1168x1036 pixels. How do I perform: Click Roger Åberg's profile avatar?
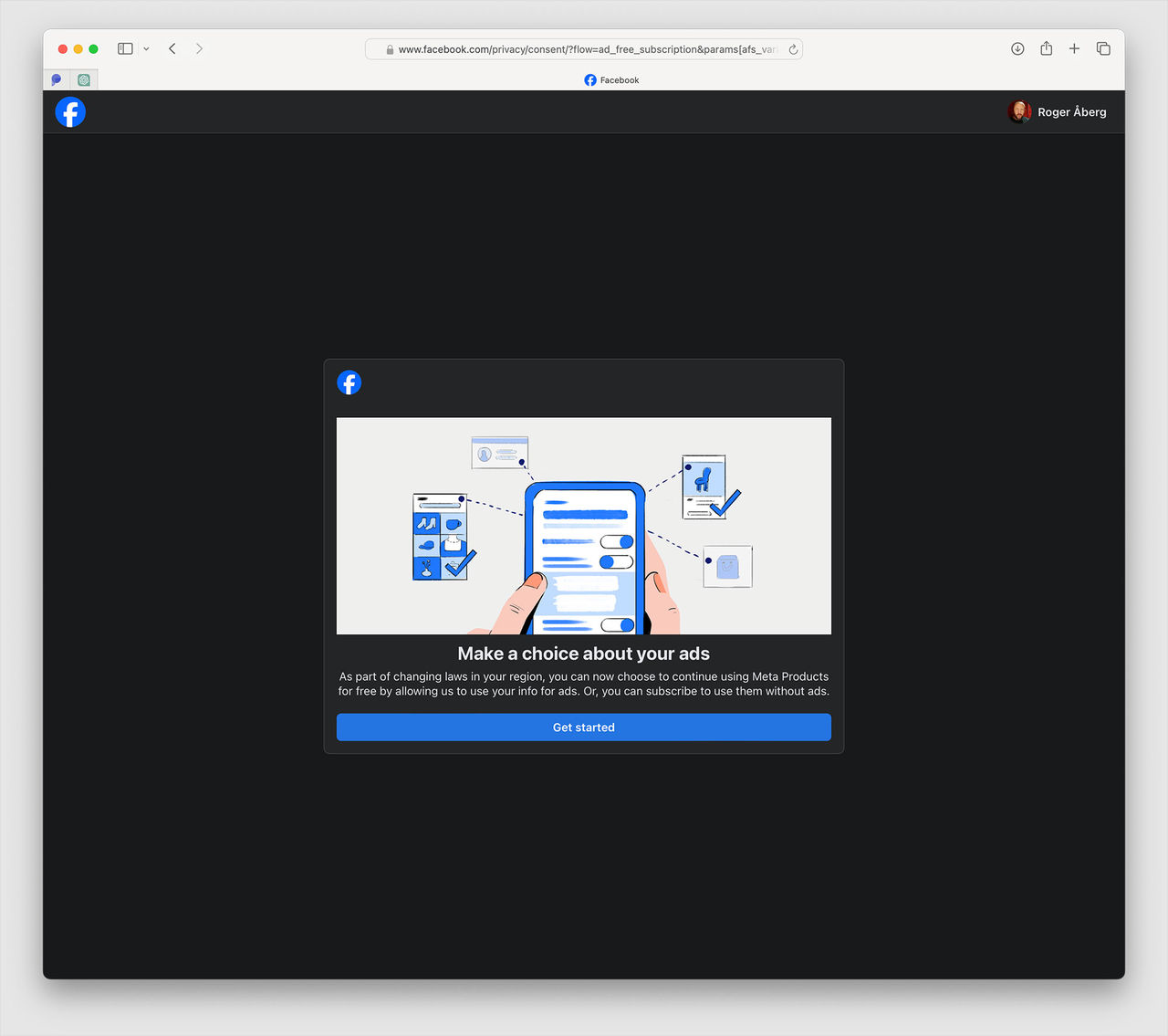coord(1018,111)
